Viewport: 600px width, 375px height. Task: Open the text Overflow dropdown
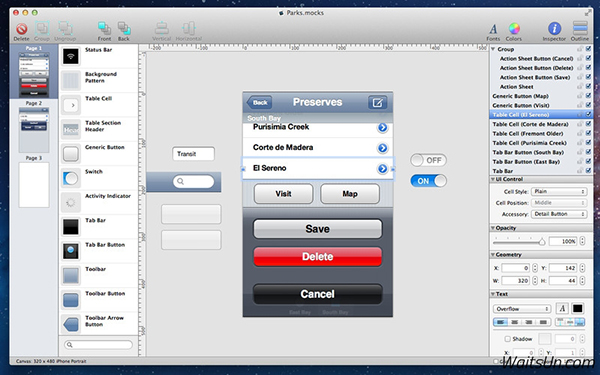[522, 308]
